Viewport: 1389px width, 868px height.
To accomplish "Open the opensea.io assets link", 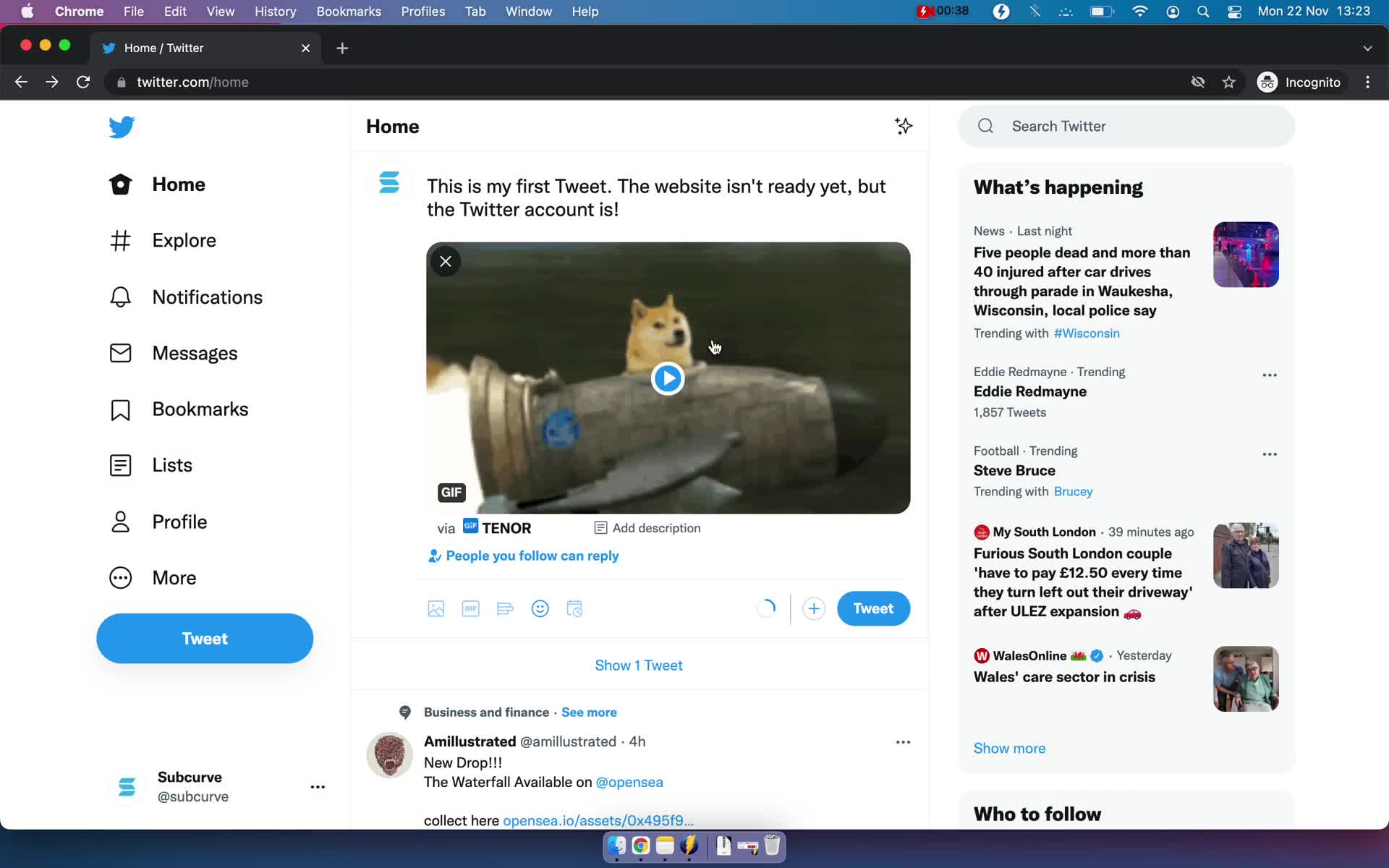I will click(x=598, y=820).
